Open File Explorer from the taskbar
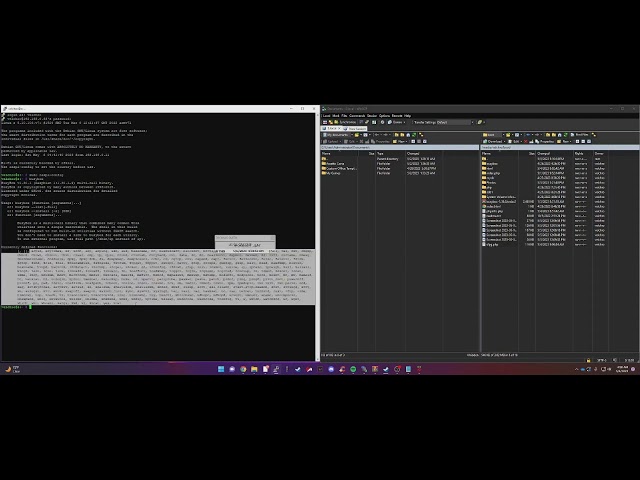 coord(254,369)
